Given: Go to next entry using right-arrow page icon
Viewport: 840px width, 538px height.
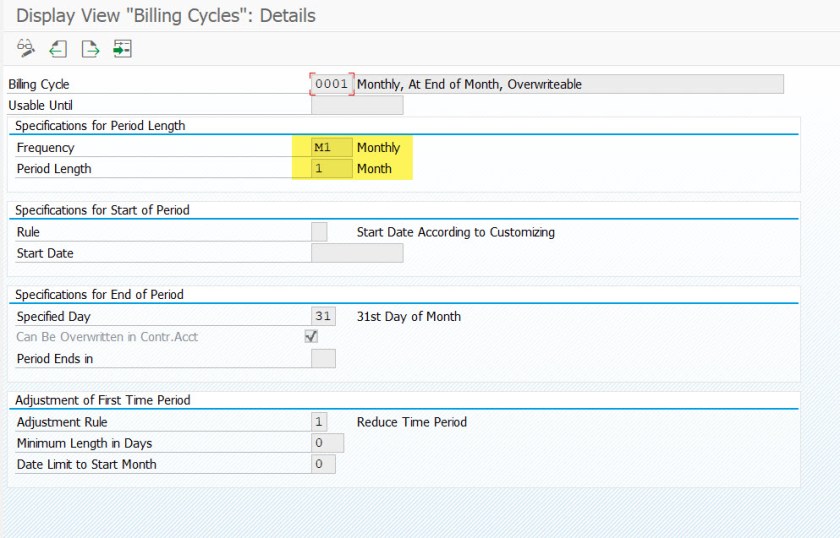Looking at the screenshot, I should point(90,48).
